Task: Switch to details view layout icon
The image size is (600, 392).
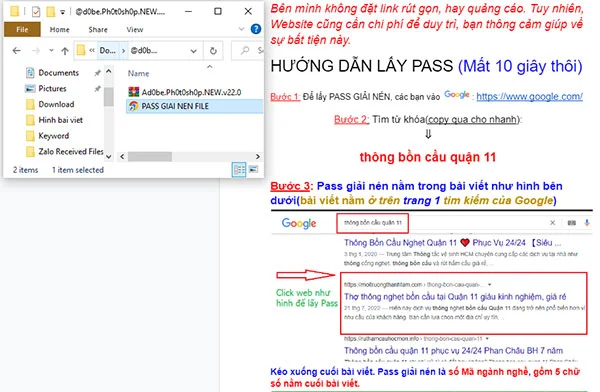Action: coord(239,170)
